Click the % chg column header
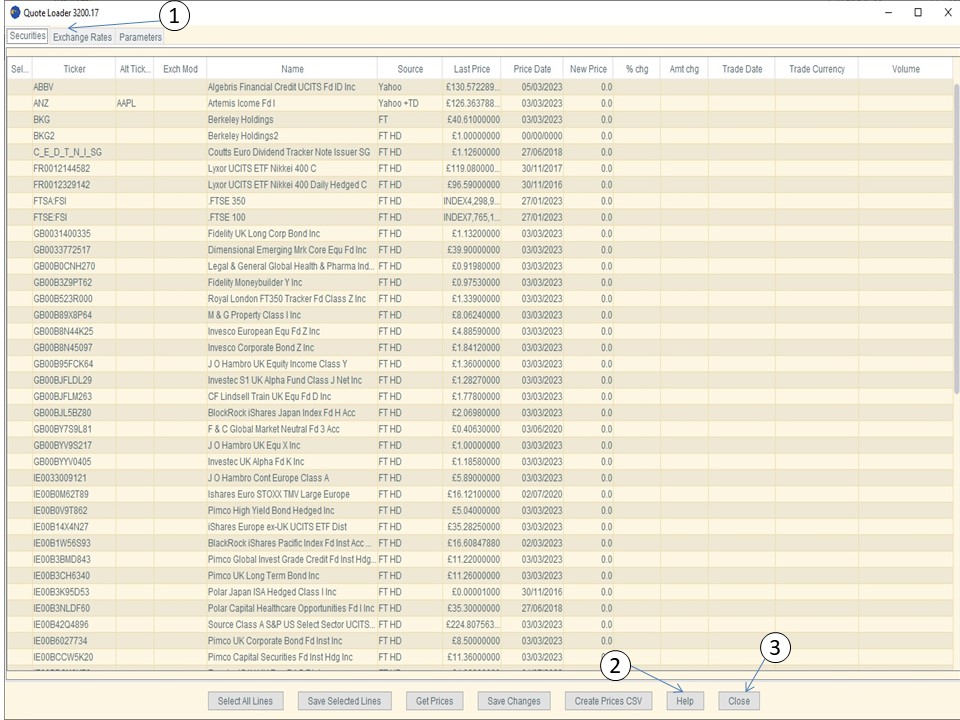Image resolution: width=960 pixels, height=720 pixels. pos(637,69)
